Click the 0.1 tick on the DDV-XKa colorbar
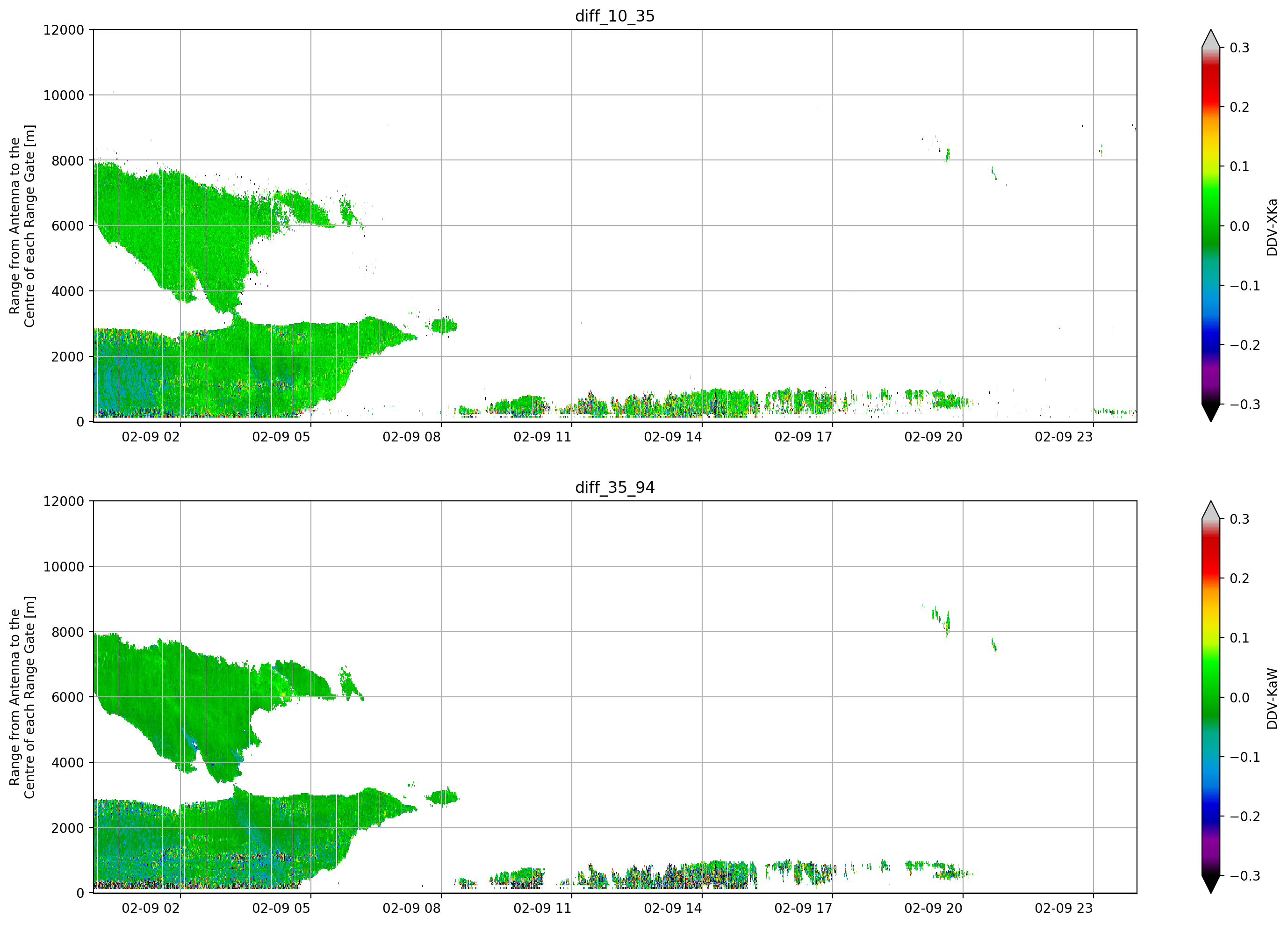The width and height of the screenshot is (1288, 925). pyautogui.click(x=1240, y=167)
